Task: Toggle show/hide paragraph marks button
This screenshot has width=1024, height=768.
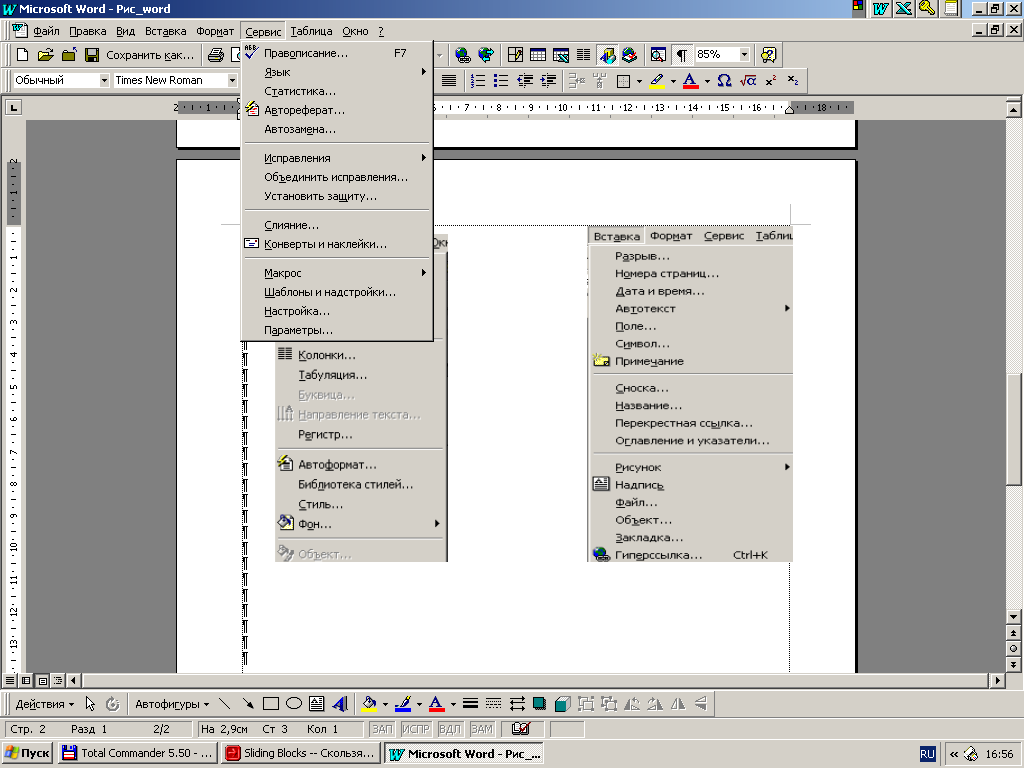Action: [x=681, y=55]
